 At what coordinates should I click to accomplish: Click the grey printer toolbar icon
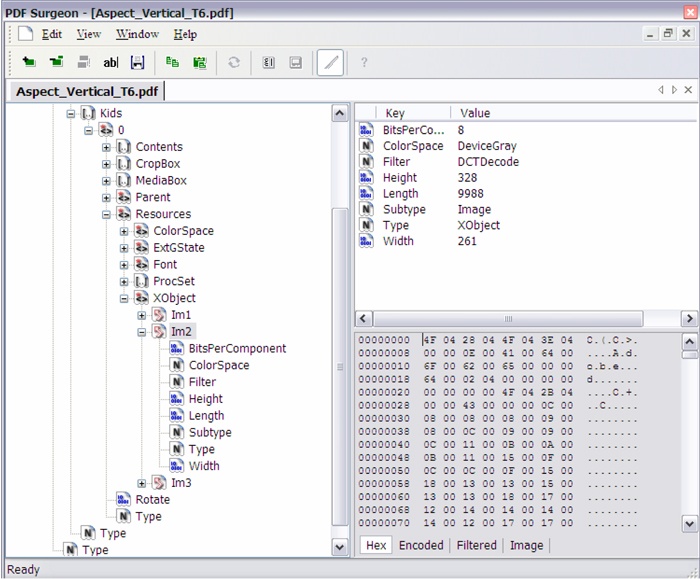tap(84, 62)
